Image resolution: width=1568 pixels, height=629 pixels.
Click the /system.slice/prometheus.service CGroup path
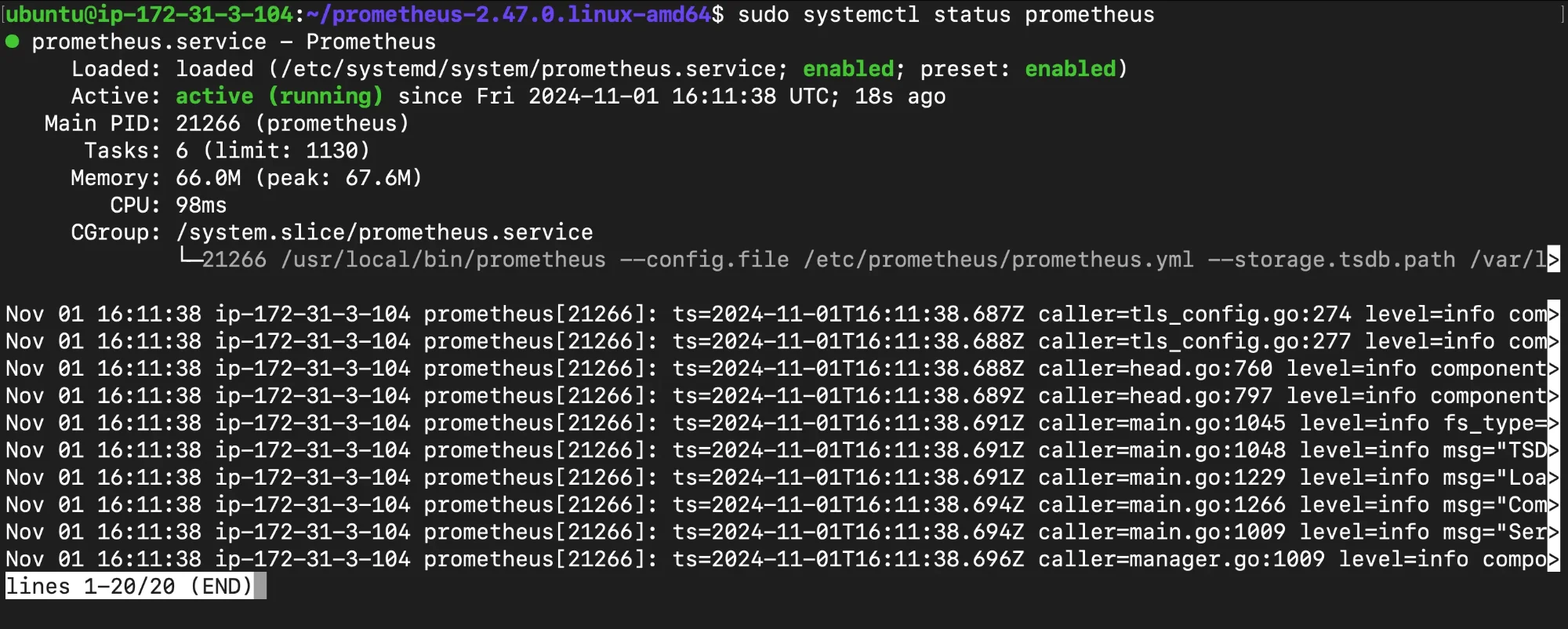384,233
